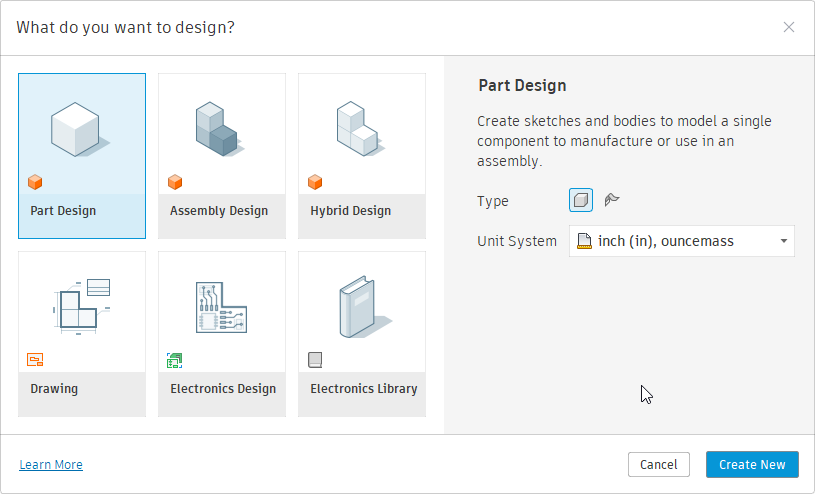This screenshot has height=494, width=815.
Task: Open the Learn More link
Action: pyautogui.click(x=51, y=464)
